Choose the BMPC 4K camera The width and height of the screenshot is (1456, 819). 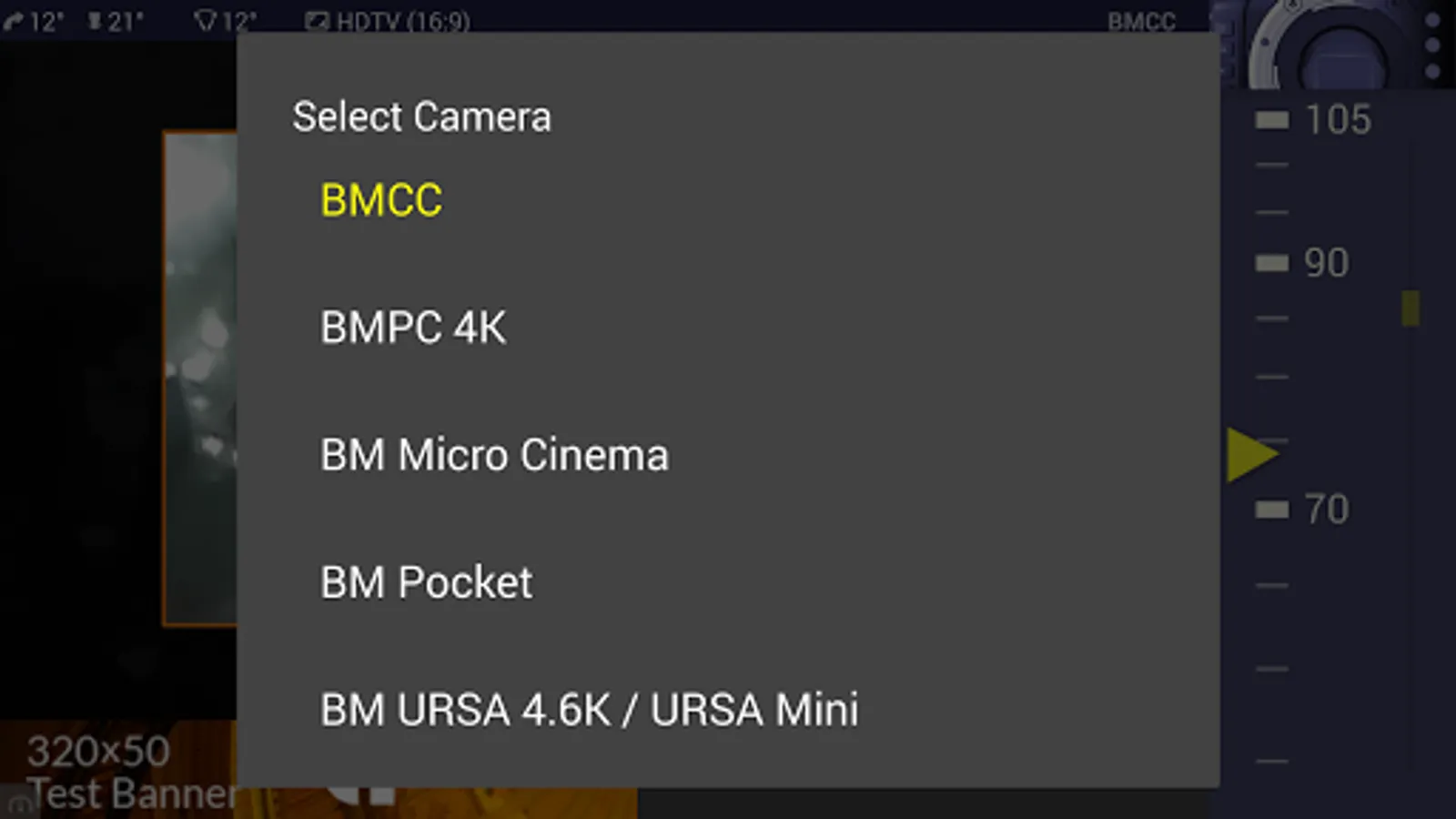tap(728, 328)
